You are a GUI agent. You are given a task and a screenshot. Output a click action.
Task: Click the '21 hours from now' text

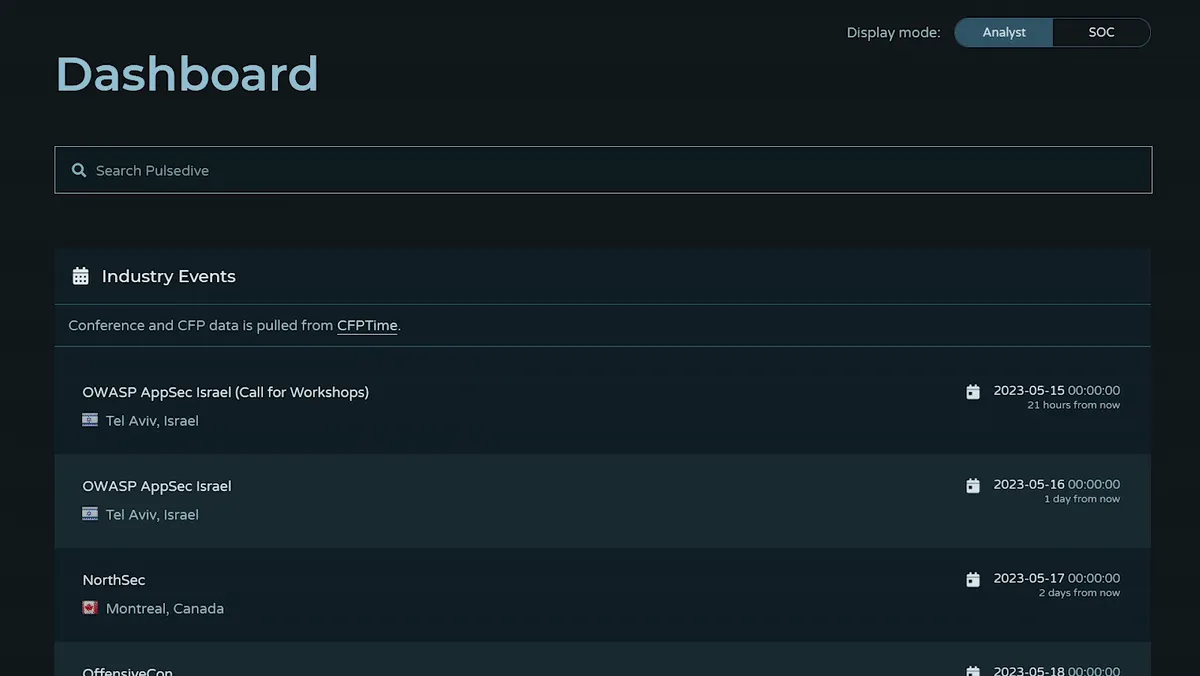pyautogui.click(x=1074, y=406)
